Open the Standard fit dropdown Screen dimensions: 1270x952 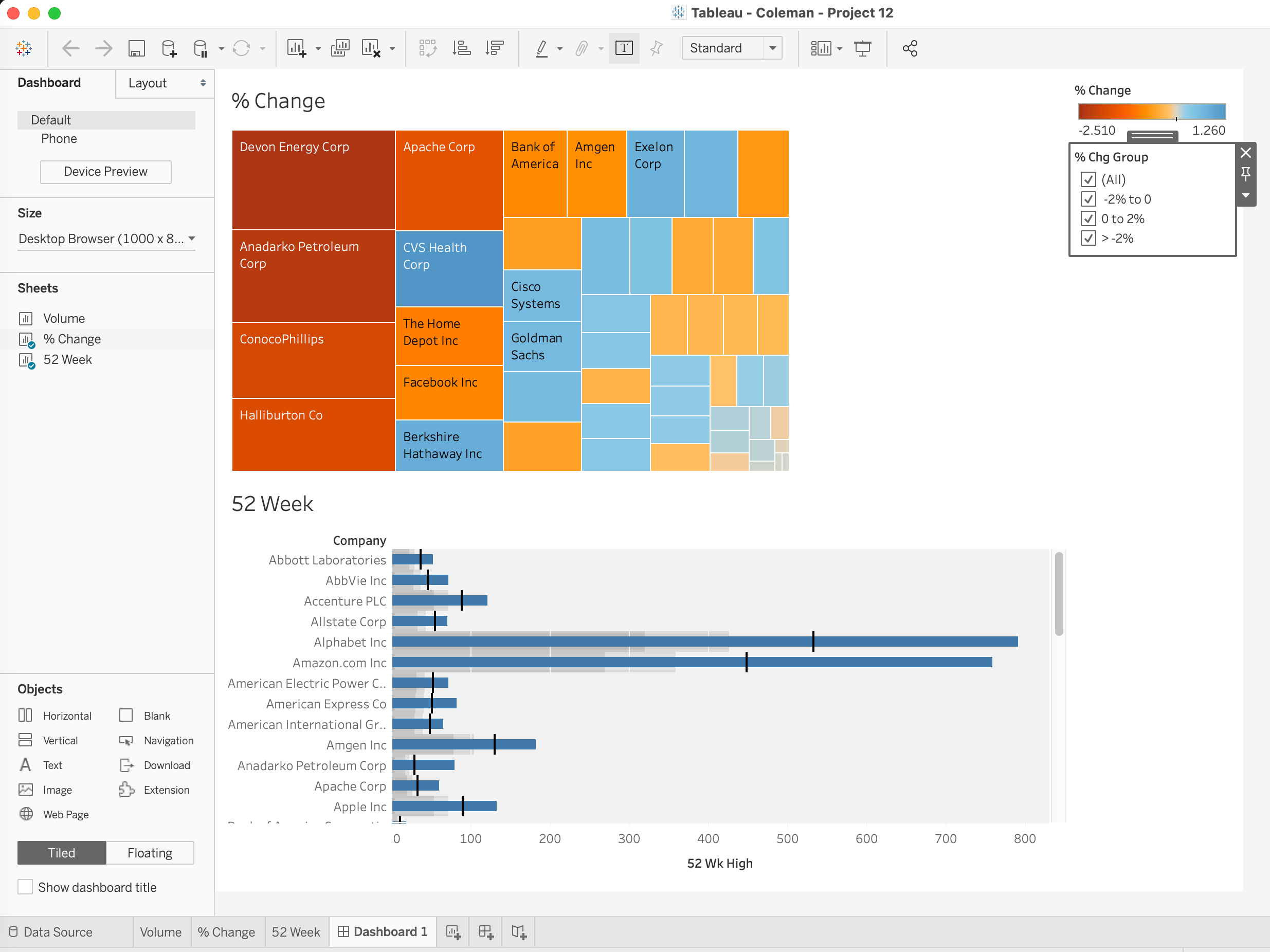[x=732, y=48]
